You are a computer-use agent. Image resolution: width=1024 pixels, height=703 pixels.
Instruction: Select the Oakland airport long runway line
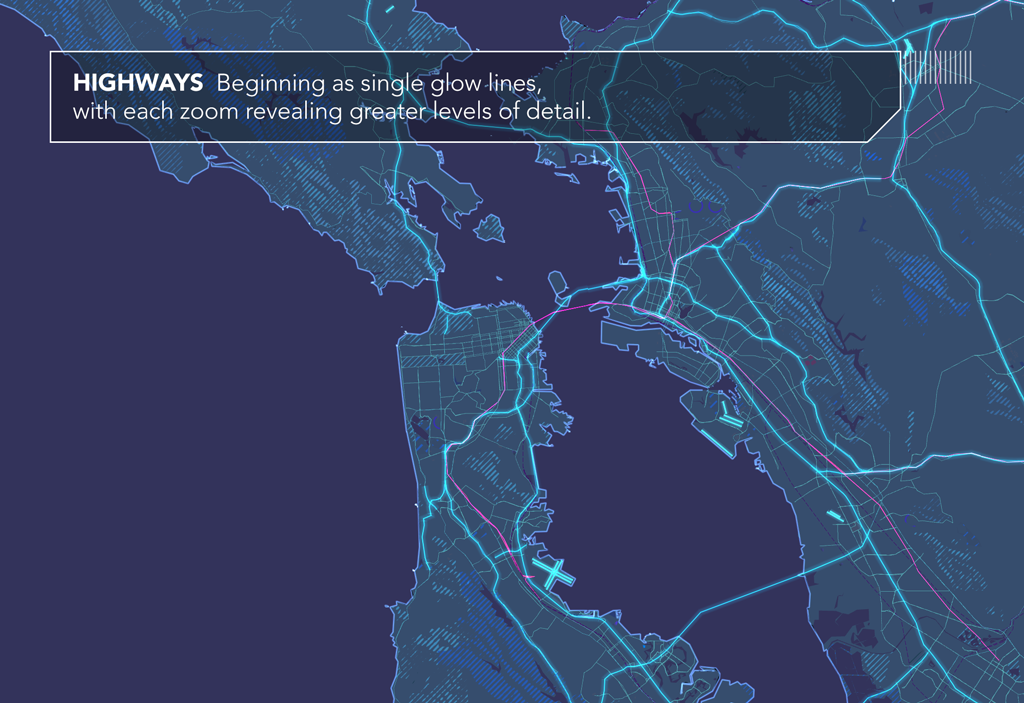coord(717,442)
